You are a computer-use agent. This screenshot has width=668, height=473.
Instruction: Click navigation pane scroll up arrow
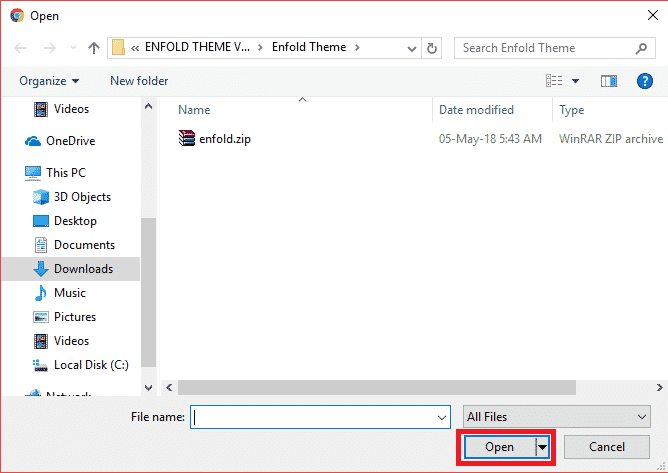(x=148, y=107)
